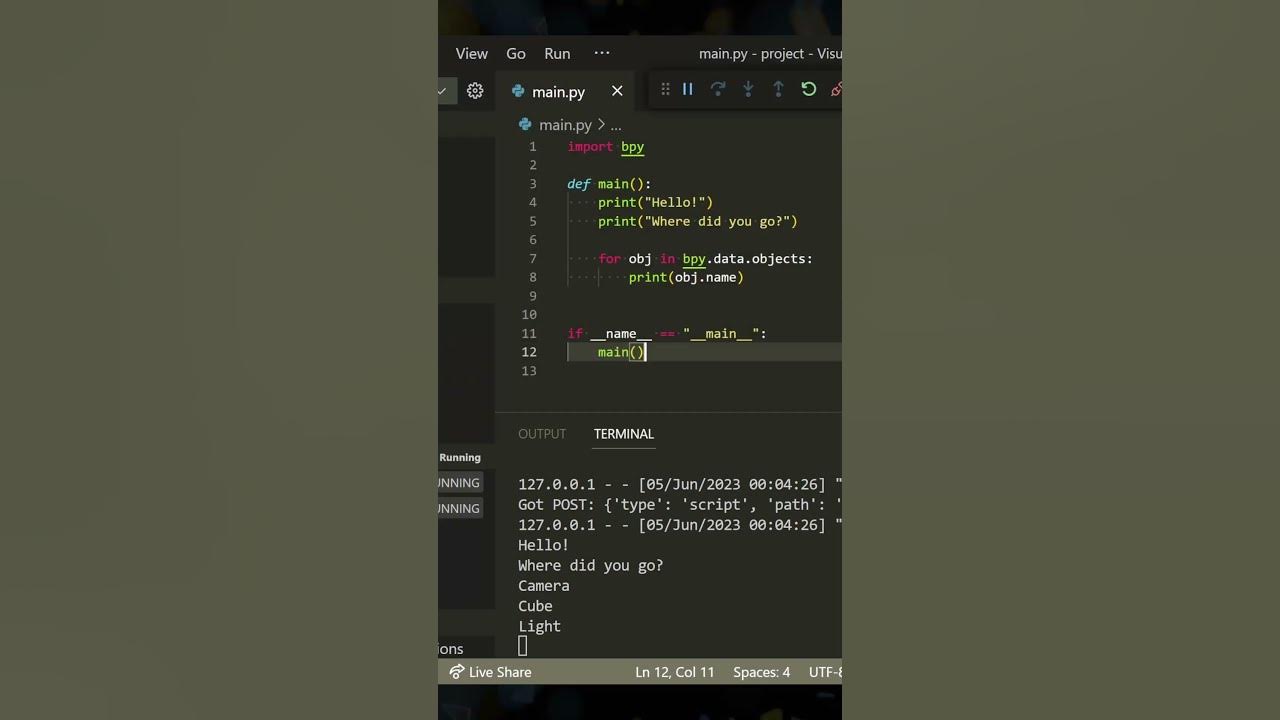
Task: Click terminal output line Light
Action: coord(539,627)
